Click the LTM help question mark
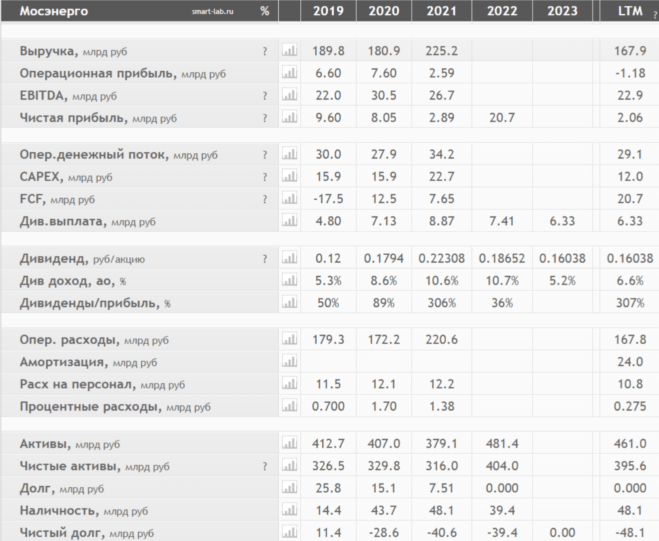 coord(655,14)
